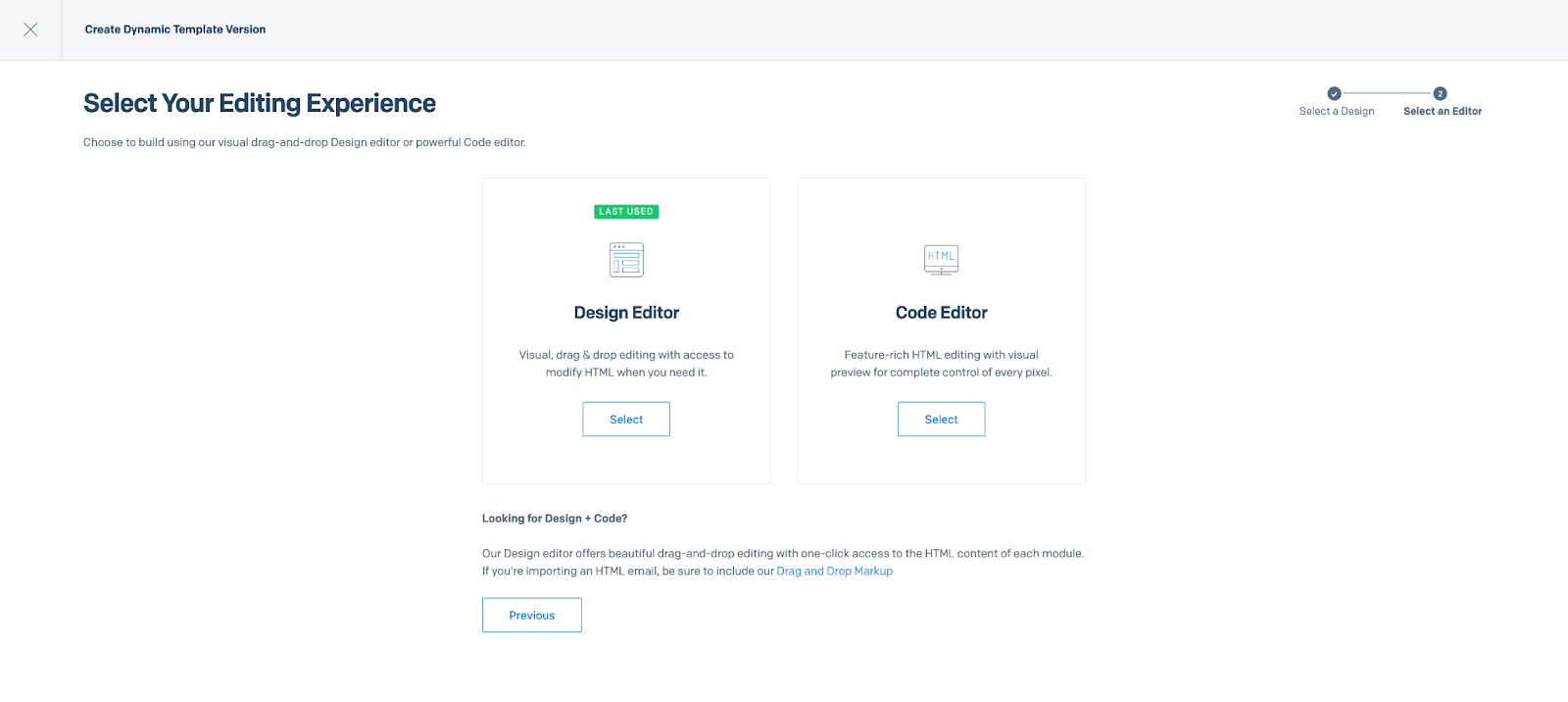Click the 'Choose to build using' subtitle text
The width and height of the screenshot is (1568, 702).
point(305,142)
